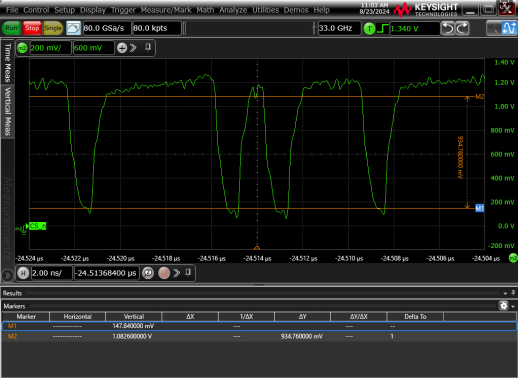Toggle m2 channel on/off button
518x378 pixels.
(x=22, y=48)
